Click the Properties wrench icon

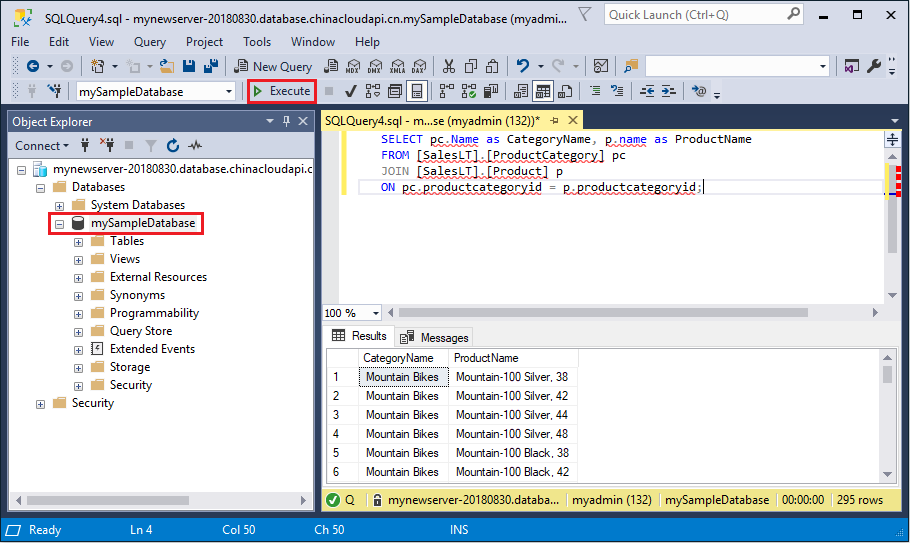pos(873,66)
